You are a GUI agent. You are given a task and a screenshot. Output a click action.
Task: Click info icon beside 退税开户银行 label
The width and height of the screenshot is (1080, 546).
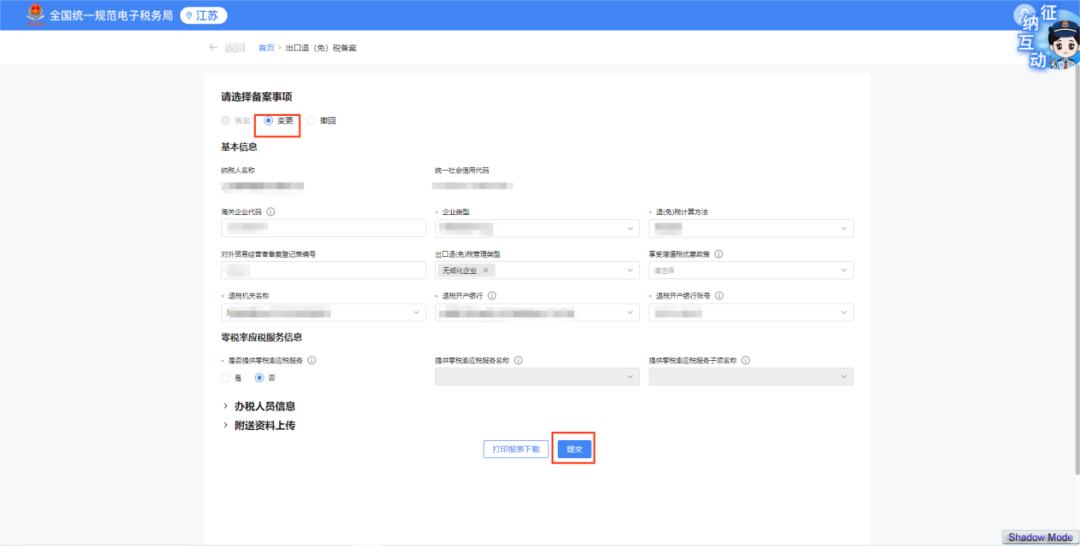pos(493,296)
